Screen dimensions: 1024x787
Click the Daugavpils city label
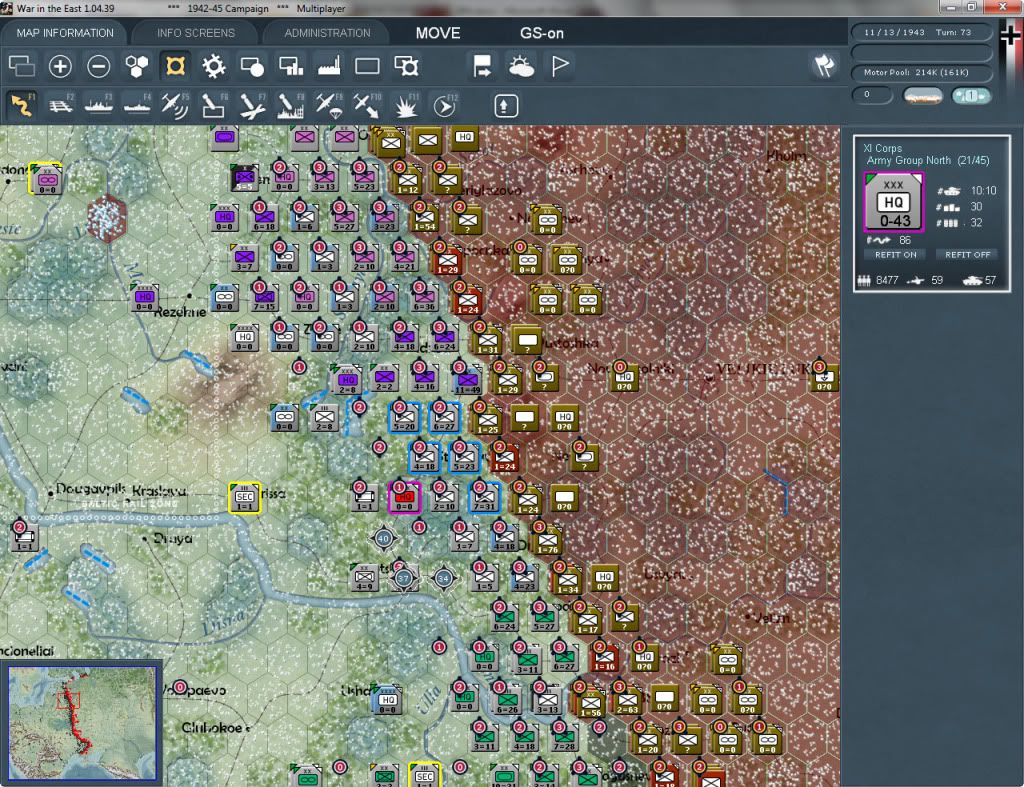pyautogui.click(x=91, y=489)
